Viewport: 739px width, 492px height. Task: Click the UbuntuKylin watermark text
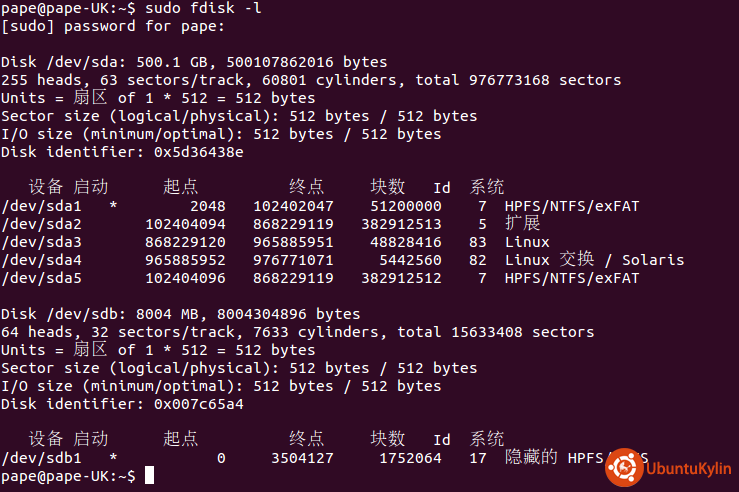688,467
